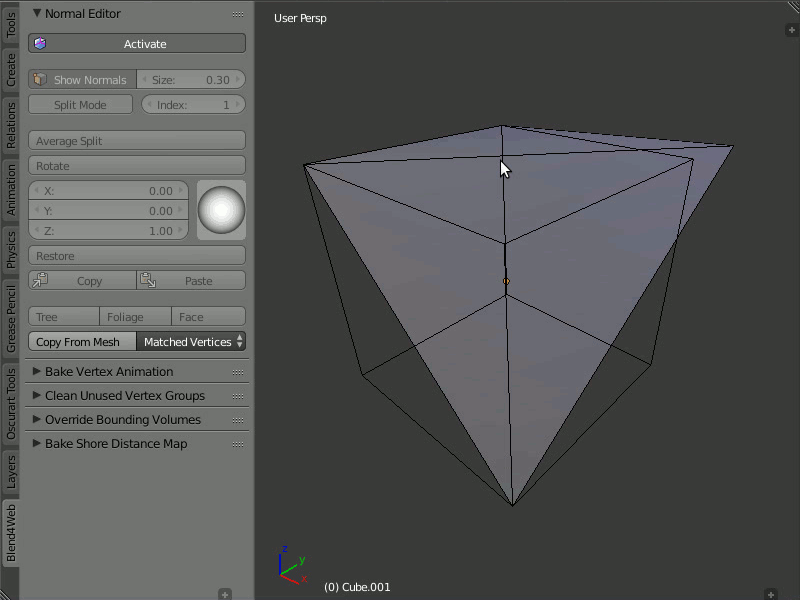
Task: Click the XYZ axis gizmo in the viewport
Action: [x=288, y=566]
